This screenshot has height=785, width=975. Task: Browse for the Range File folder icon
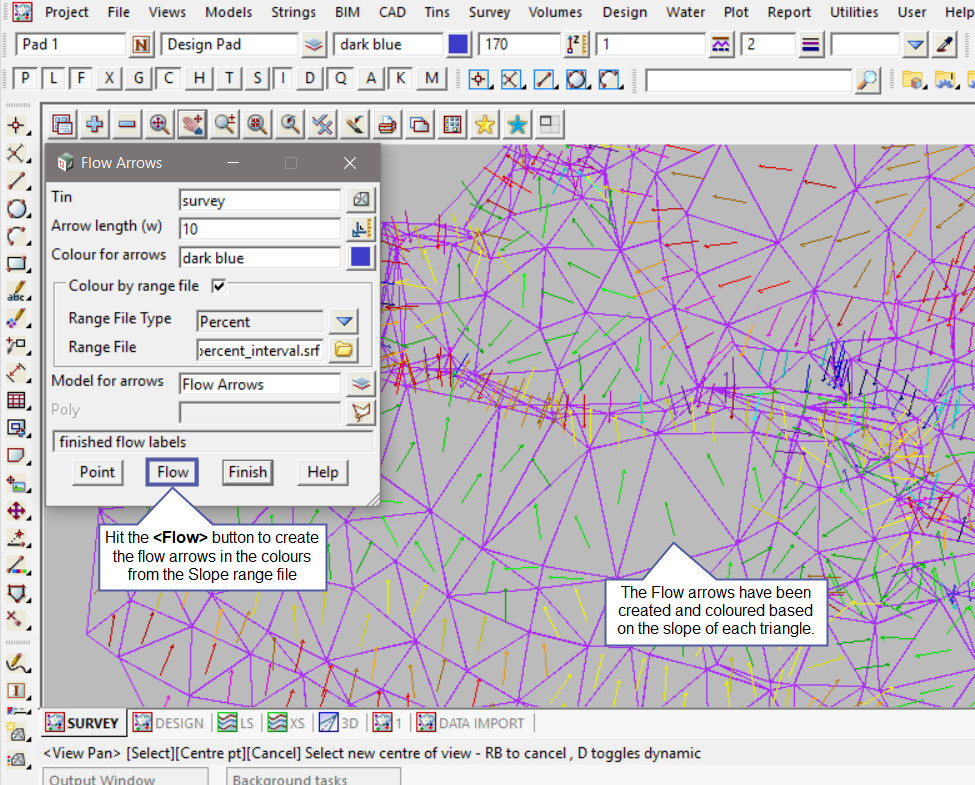coord(344,350)
